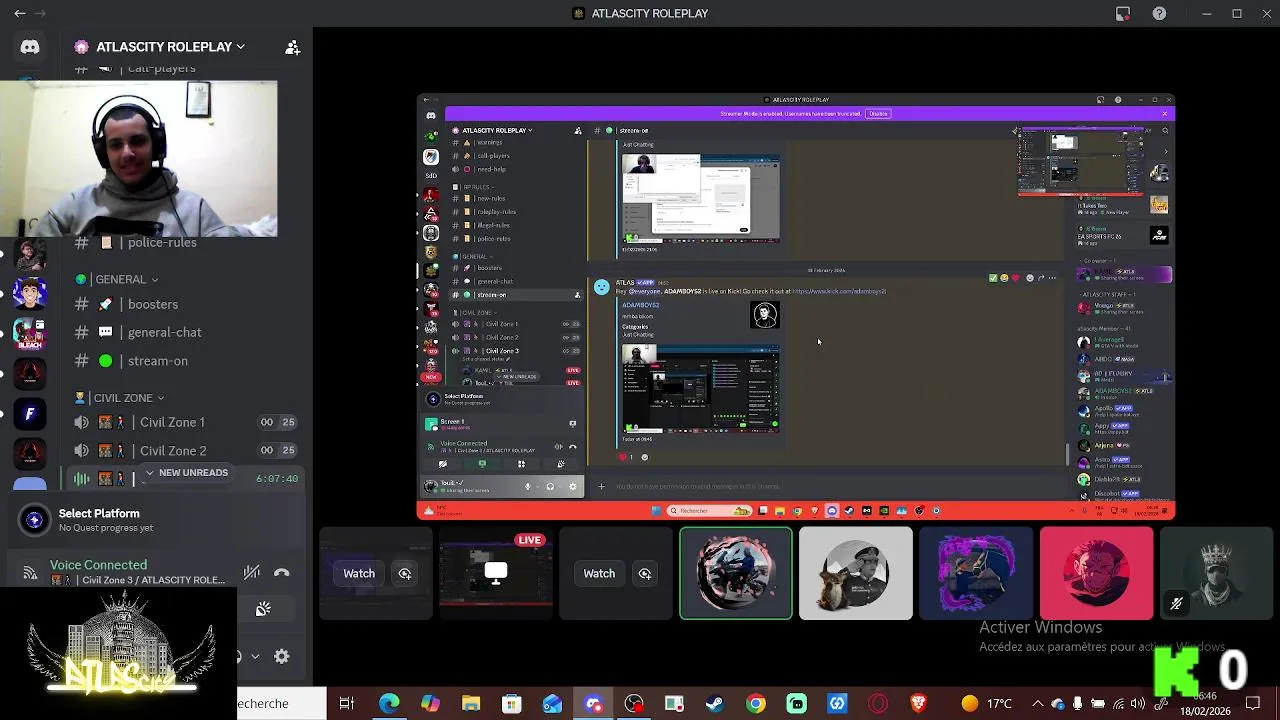Open Discord from the taskbar
This screenshot has height=720, width=1280.
(594, 704)
